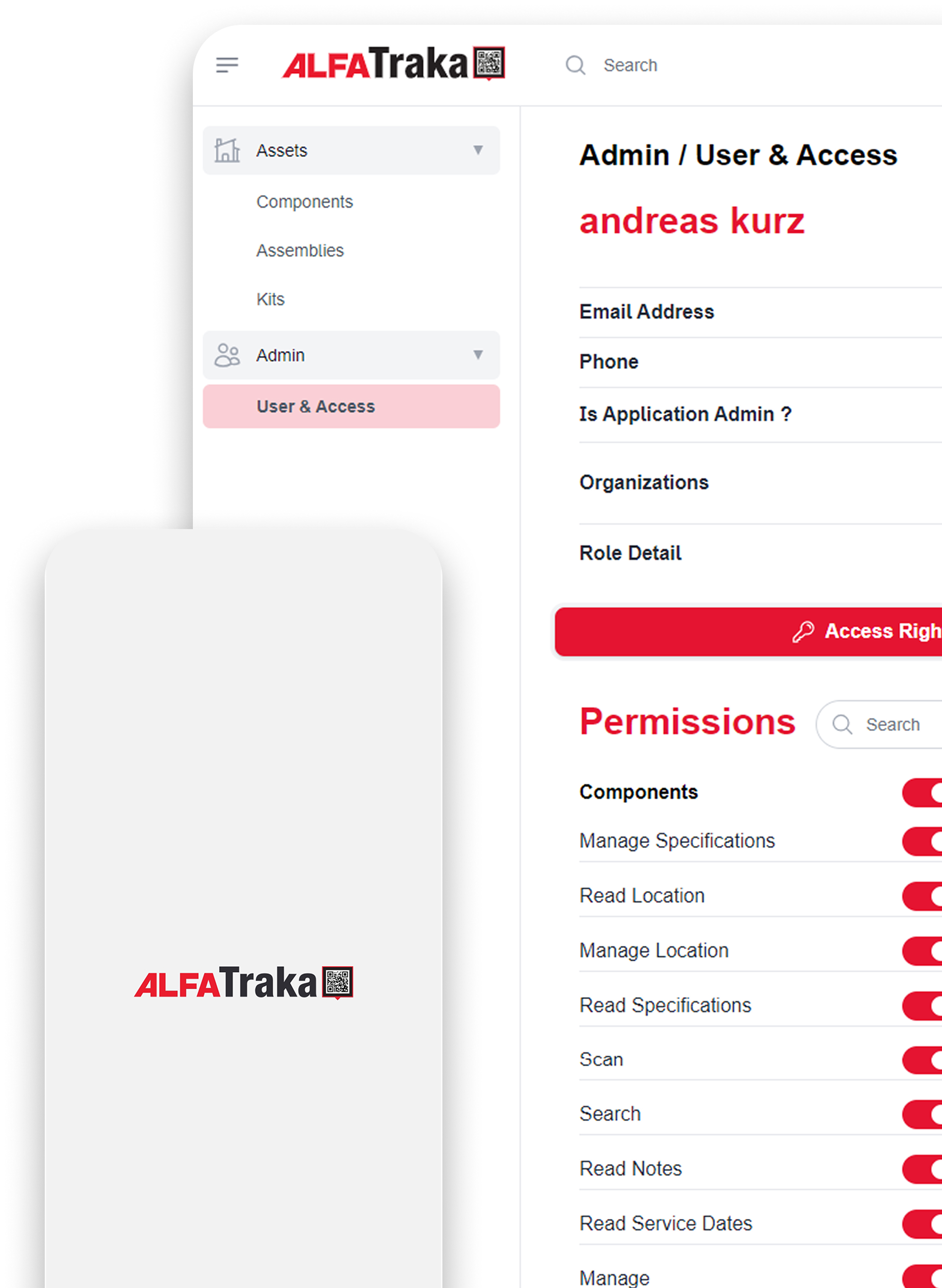Viewport: 942px width, 1288px height.
Task: Focus the Permissions search field
Action: point(879,725)
